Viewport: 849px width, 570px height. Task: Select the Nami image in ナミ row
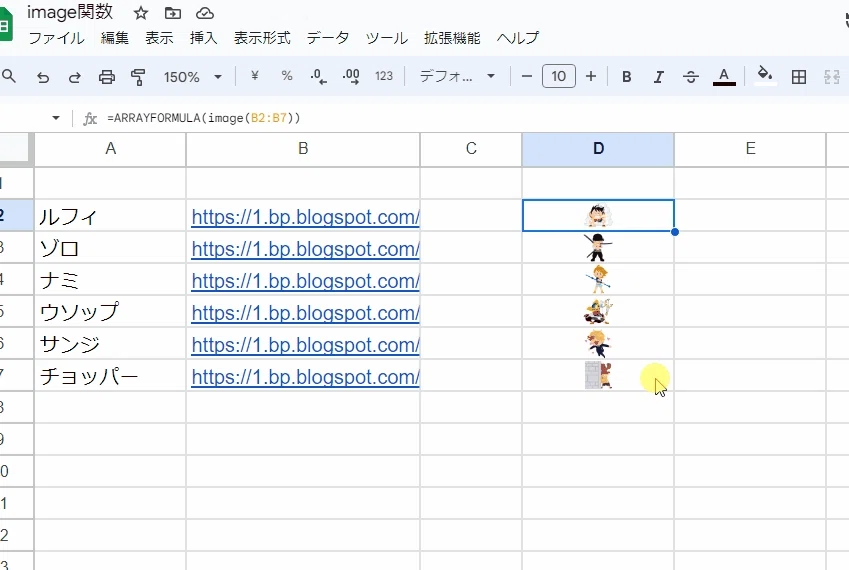click(598, 280)
